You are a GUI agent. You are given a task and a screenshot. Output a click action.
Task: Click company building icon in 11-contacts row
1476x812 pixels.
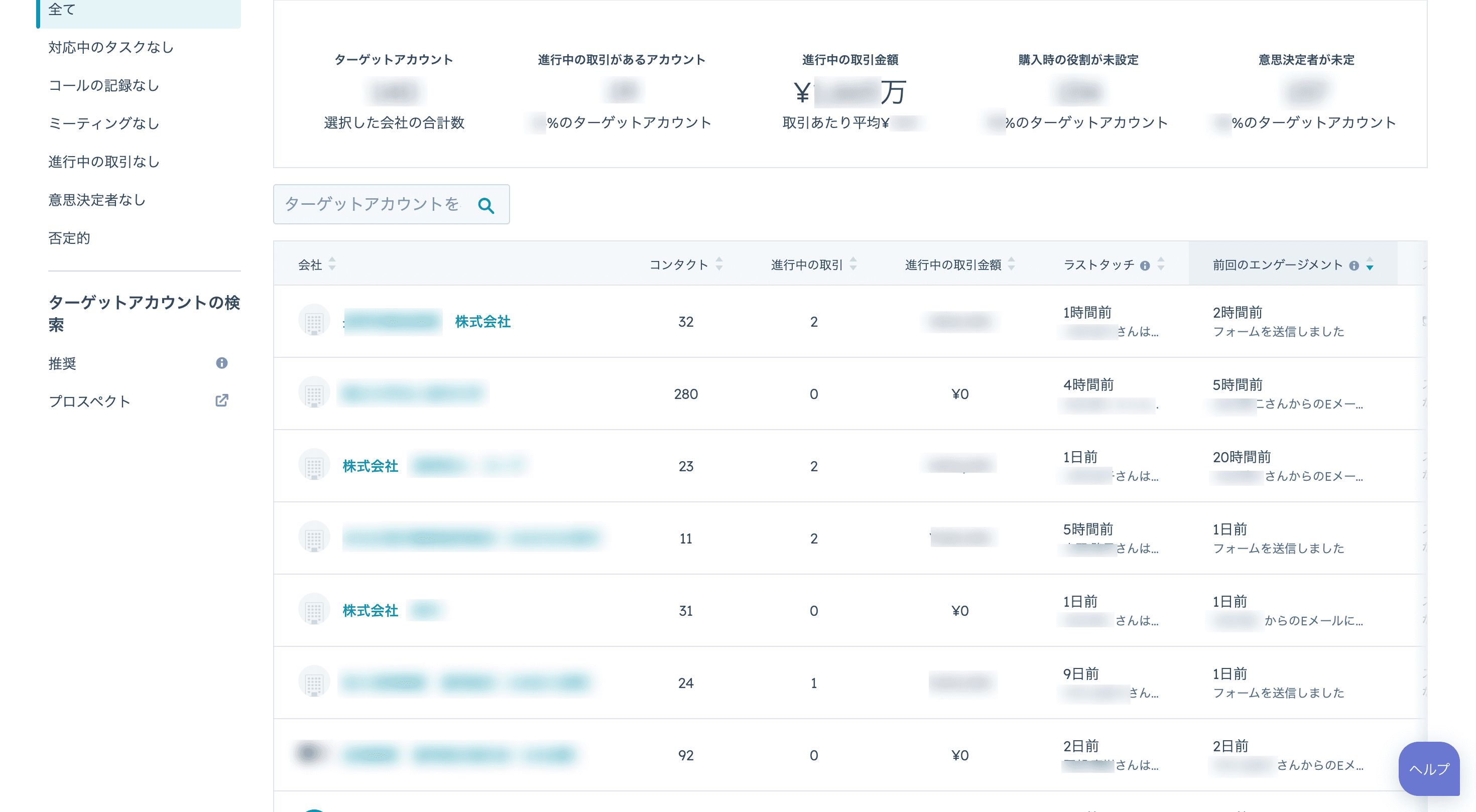(314, 537)
